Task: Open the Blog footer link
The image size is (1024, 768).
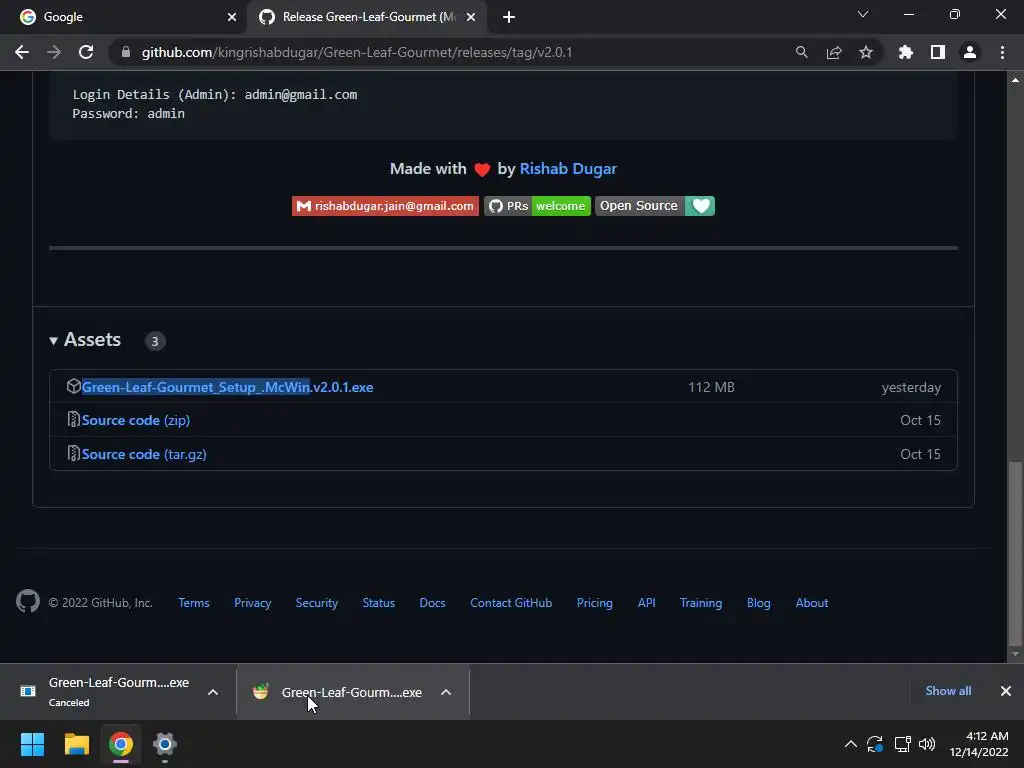Action: pyautogui.click(x=758, y=603)
